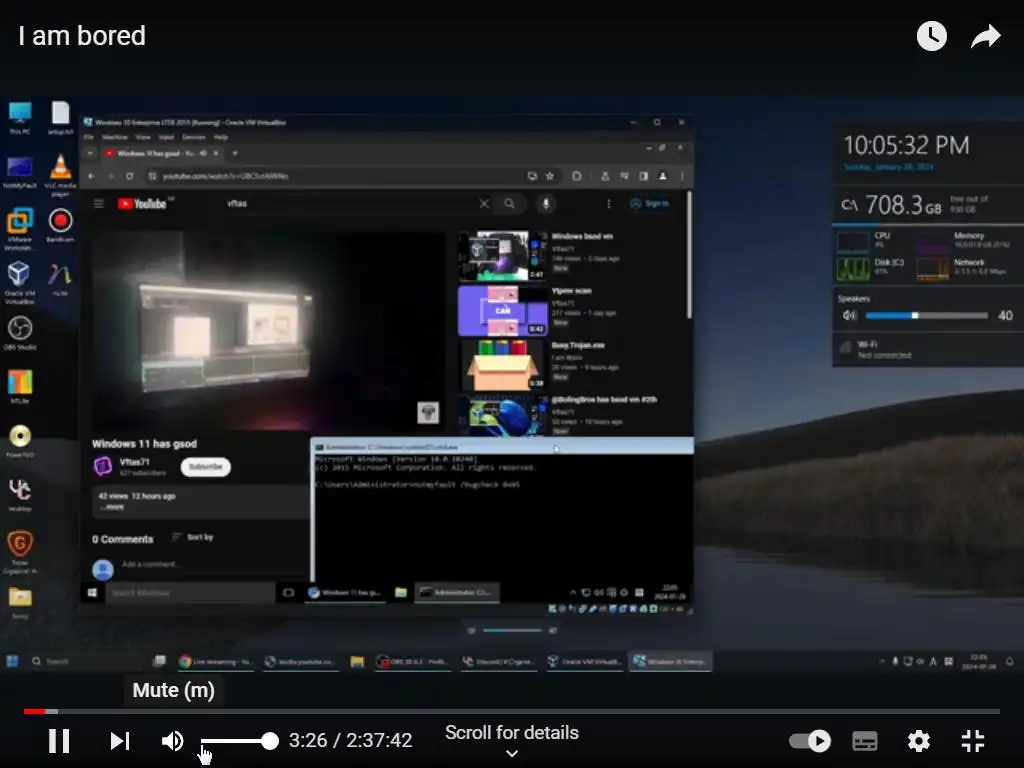Click Topaz Gigapixel desktop icon
This screenshot has height=768, width=1024.
click(x=20, y=552)
